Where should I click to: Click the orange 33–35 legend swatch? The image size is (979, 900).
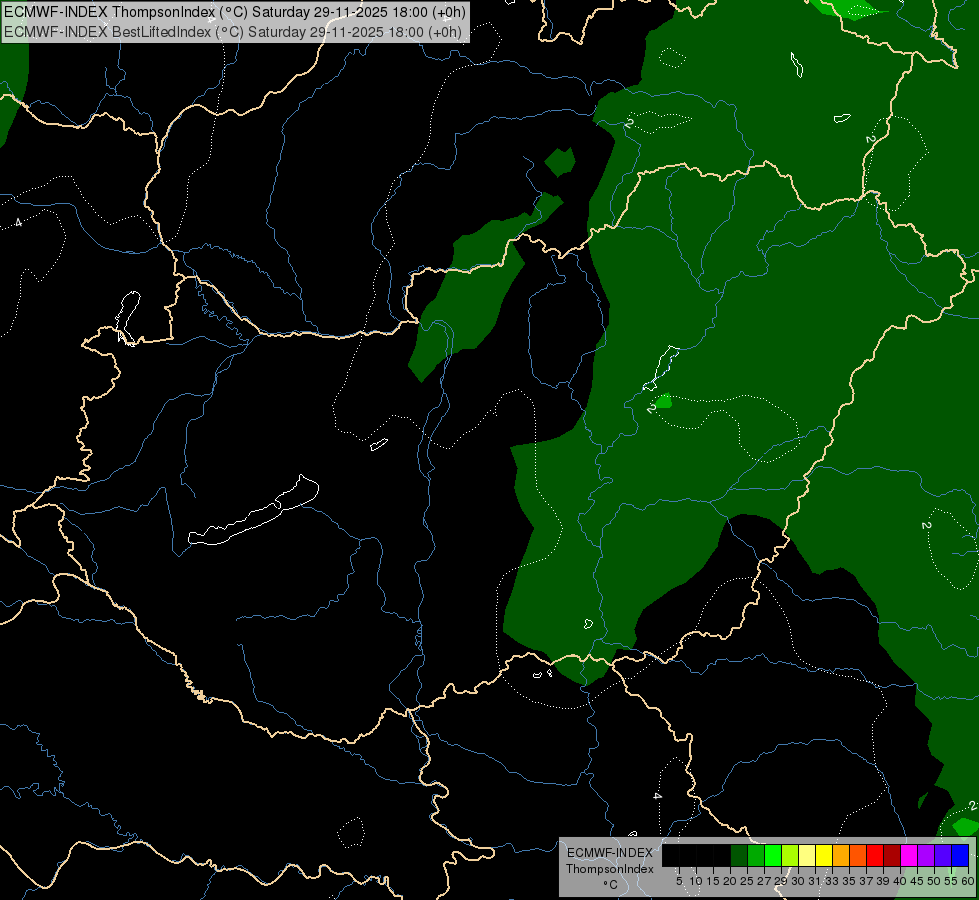click(x=841, y=855)
